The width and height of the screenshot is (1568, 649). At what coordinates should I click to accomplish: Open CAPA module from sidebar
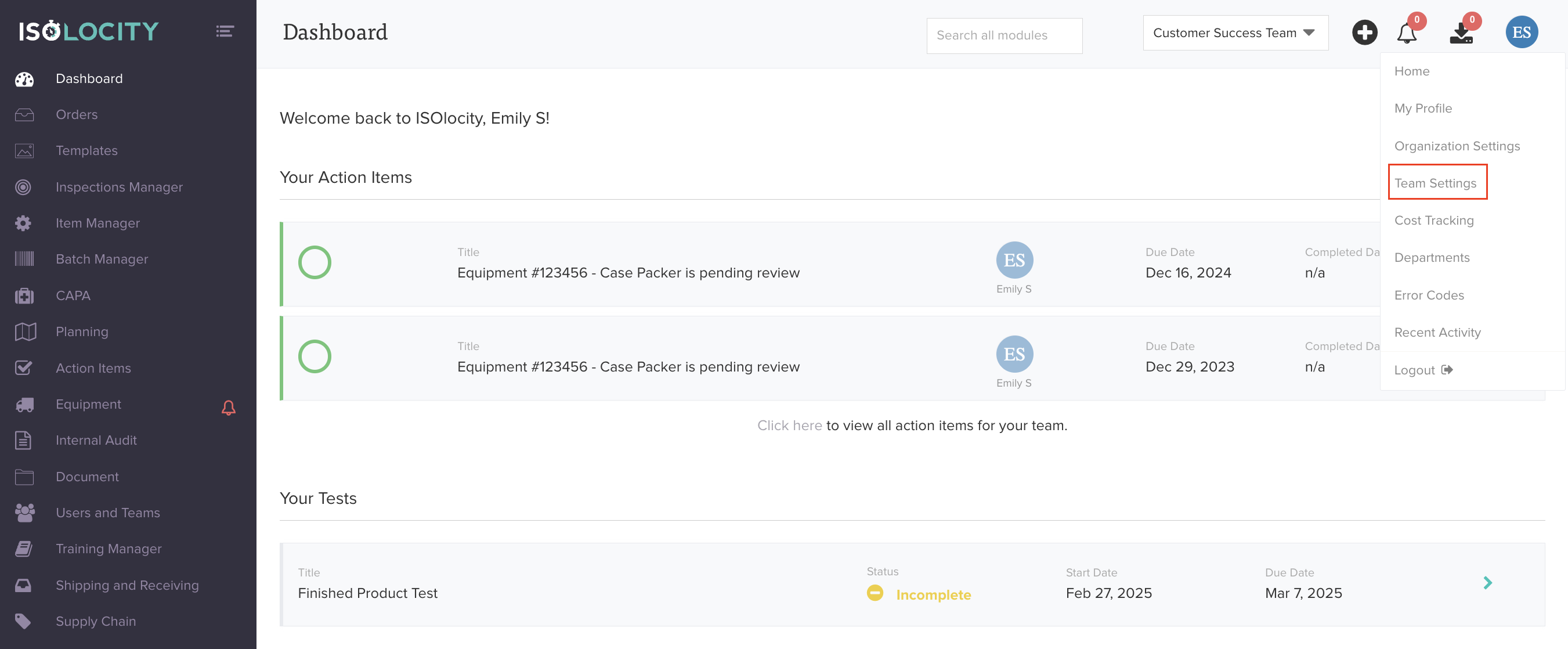(x=73, y=296)
